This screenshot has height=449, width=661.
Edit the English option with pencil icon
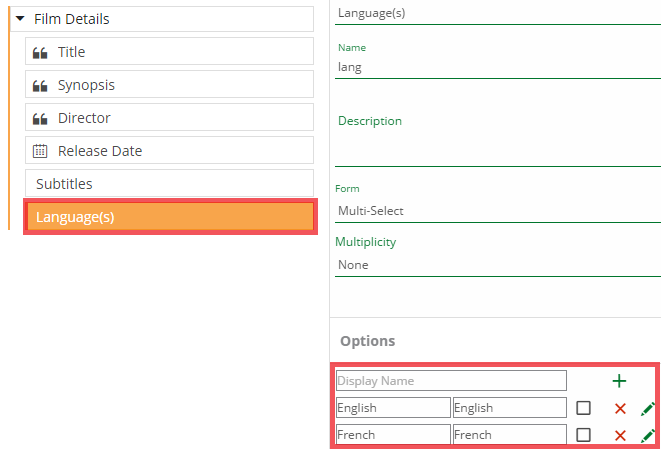click(647, 408)
